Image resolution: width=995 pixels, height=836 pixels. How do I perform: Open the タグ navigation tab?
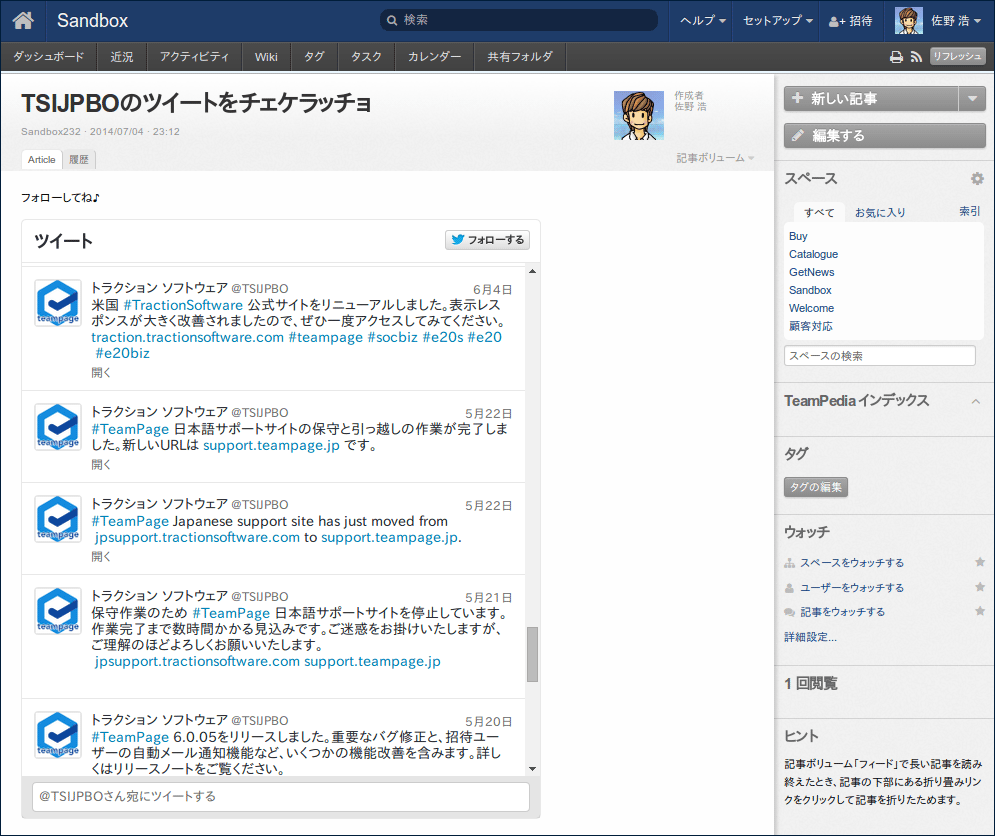[x=314, y=56]
